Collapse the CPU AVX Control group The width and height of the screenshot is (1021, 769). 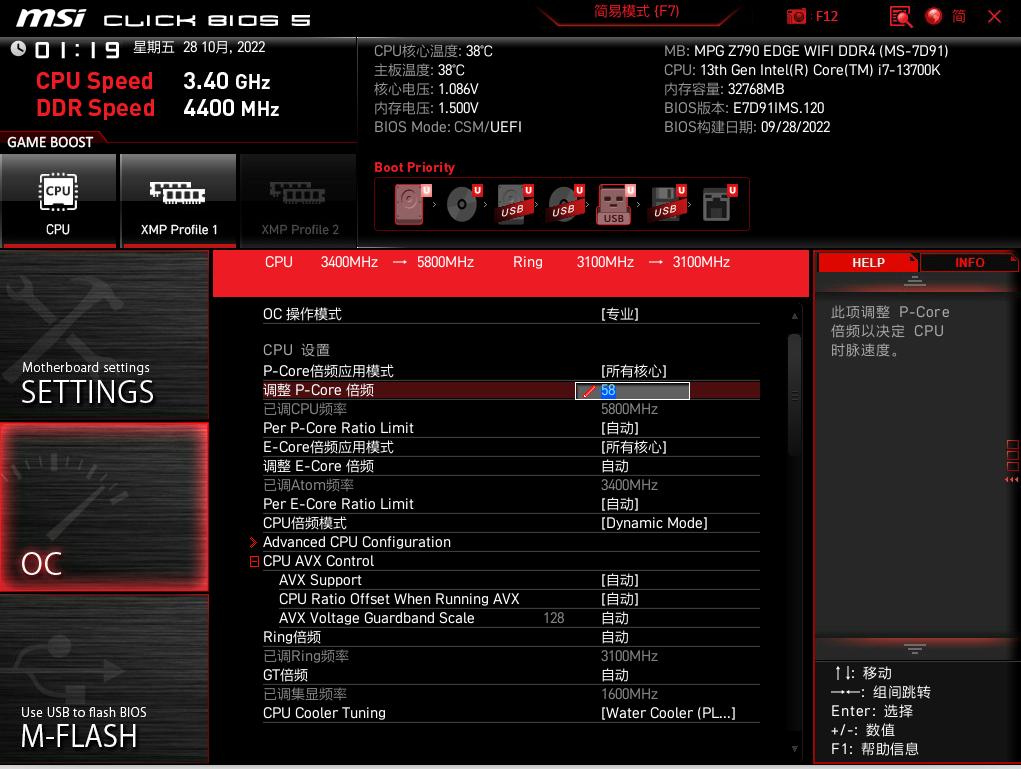point(255,561)
